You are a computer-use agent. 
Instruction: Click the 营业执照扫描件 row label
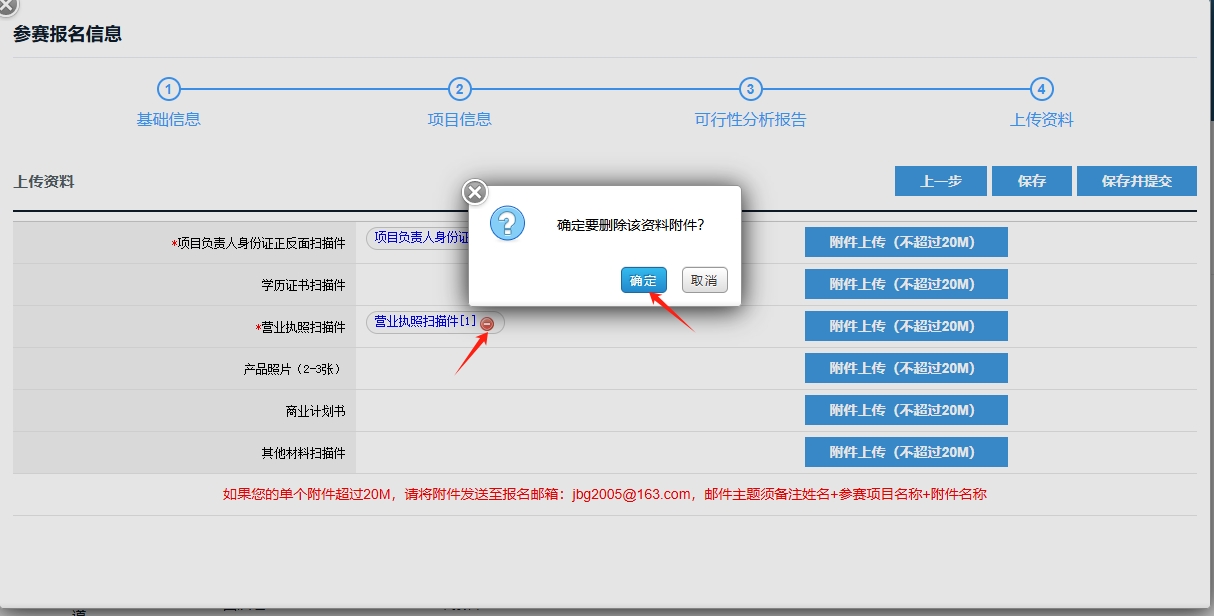[x=301, y=327]
